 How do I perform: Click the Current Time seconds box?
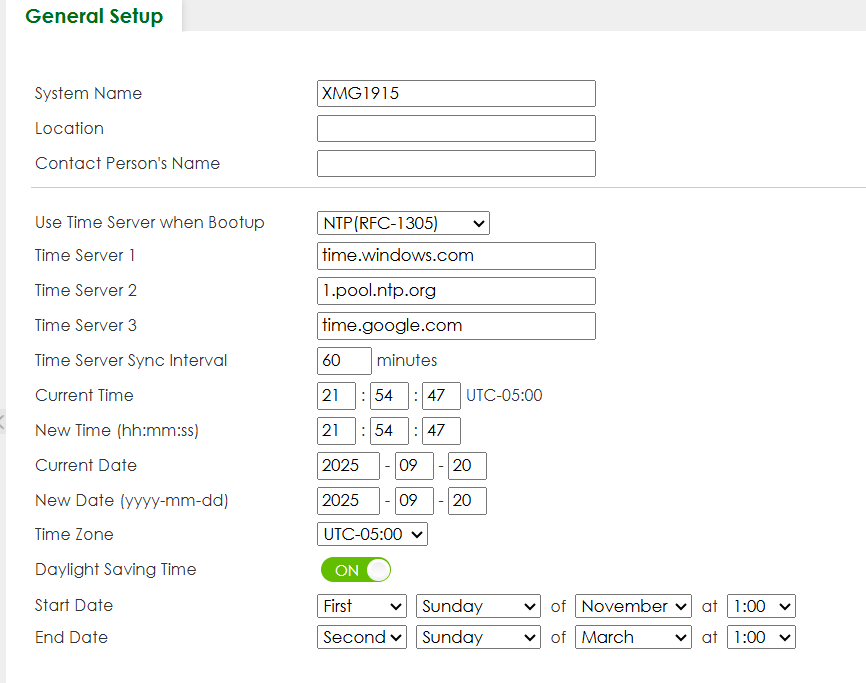point(441,396)
